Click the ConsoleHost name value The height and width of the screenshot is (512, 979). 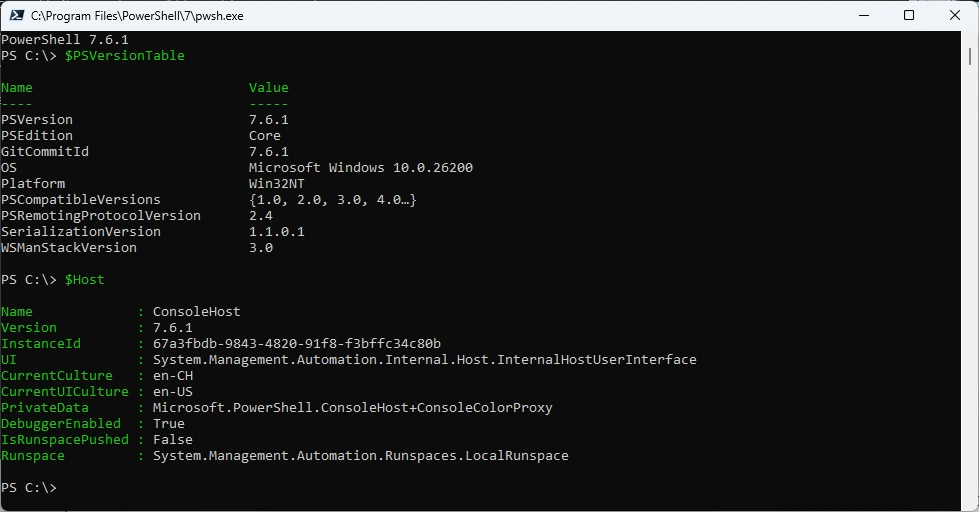pyautogui.click(x=196, y=312)
